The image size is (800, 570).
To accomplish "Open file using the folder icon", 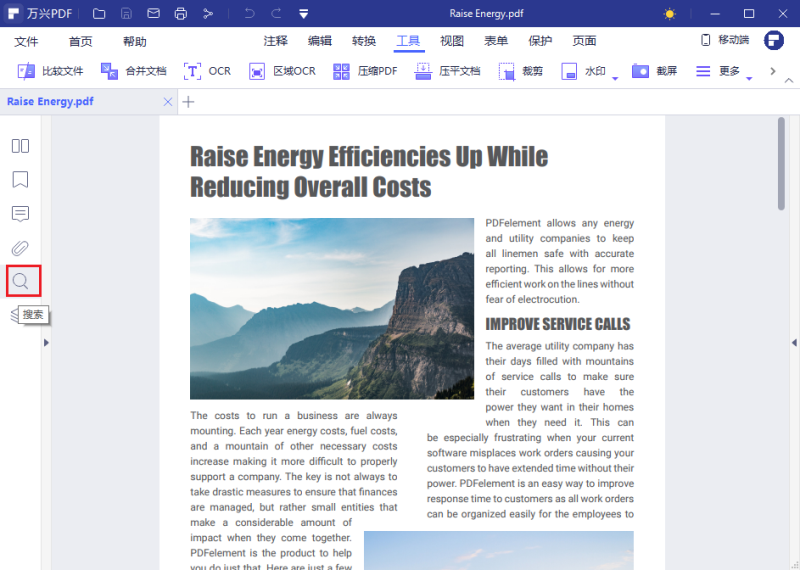I will [x=99, y=14].
